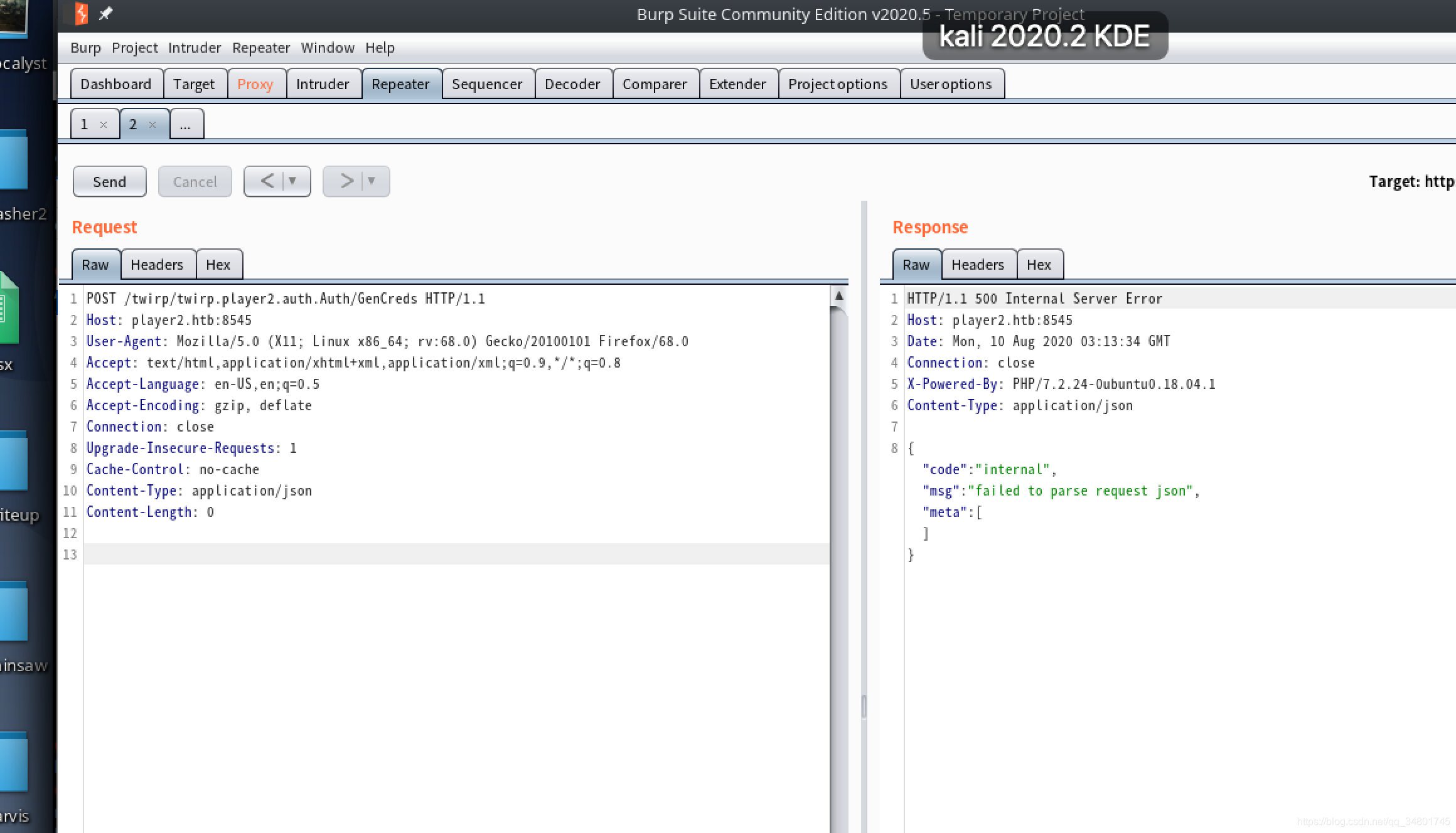
Task: Switch to the Proxy tab
Action: click(255, 84)
